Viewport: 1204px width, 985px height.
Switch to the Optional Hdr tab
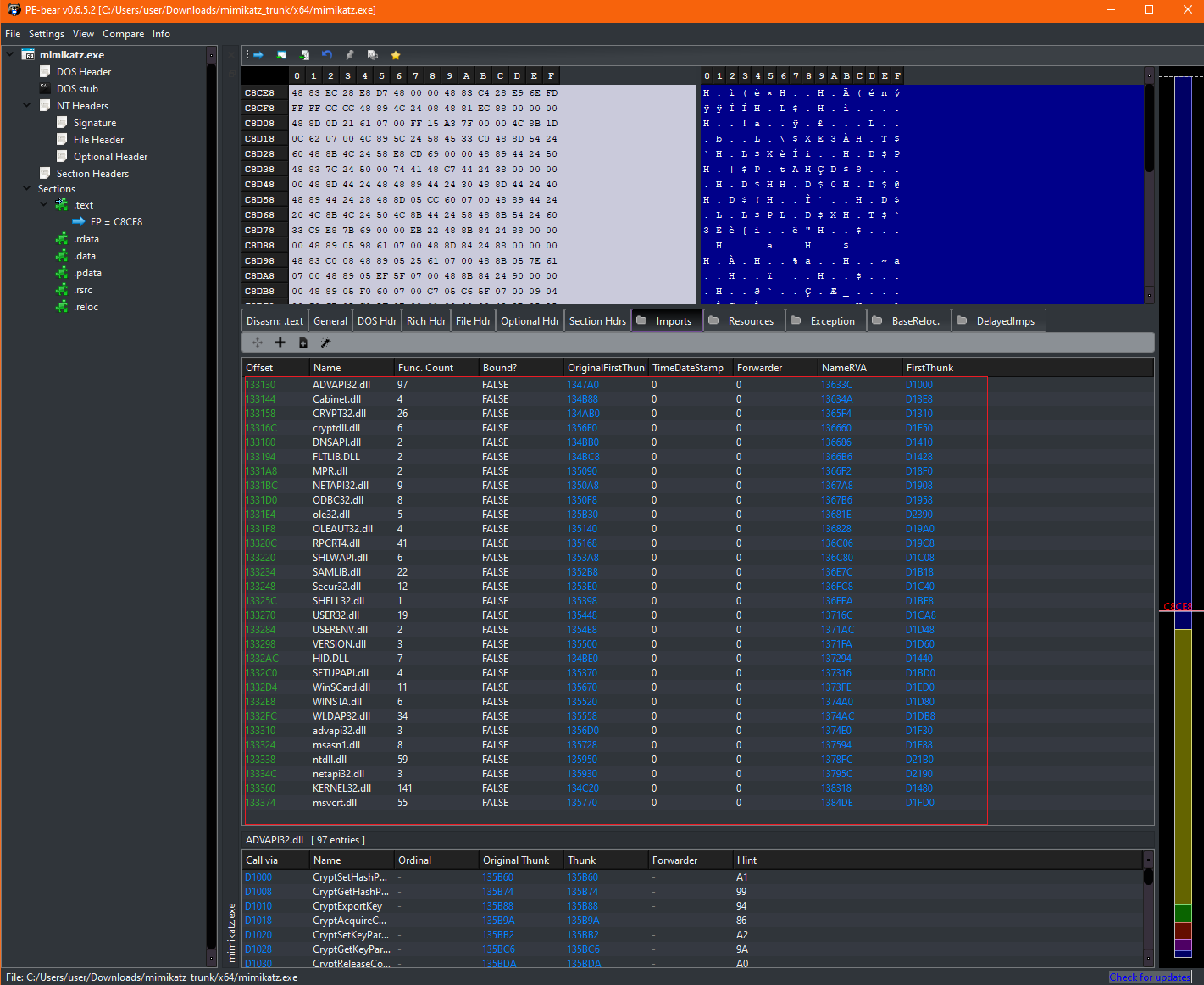(x=530, y=321)
